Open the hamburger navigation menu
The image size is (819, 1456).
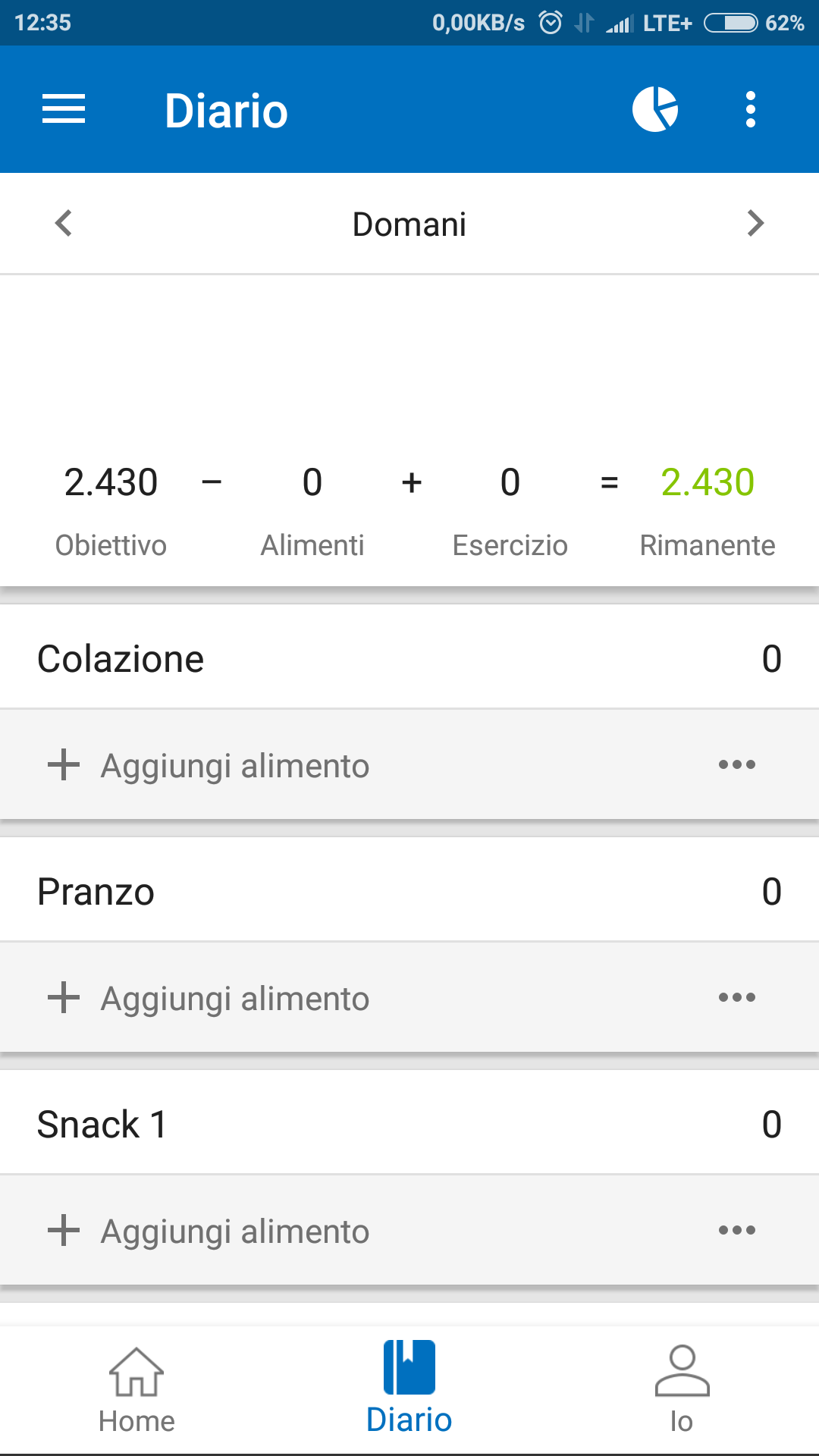point(64,110)
